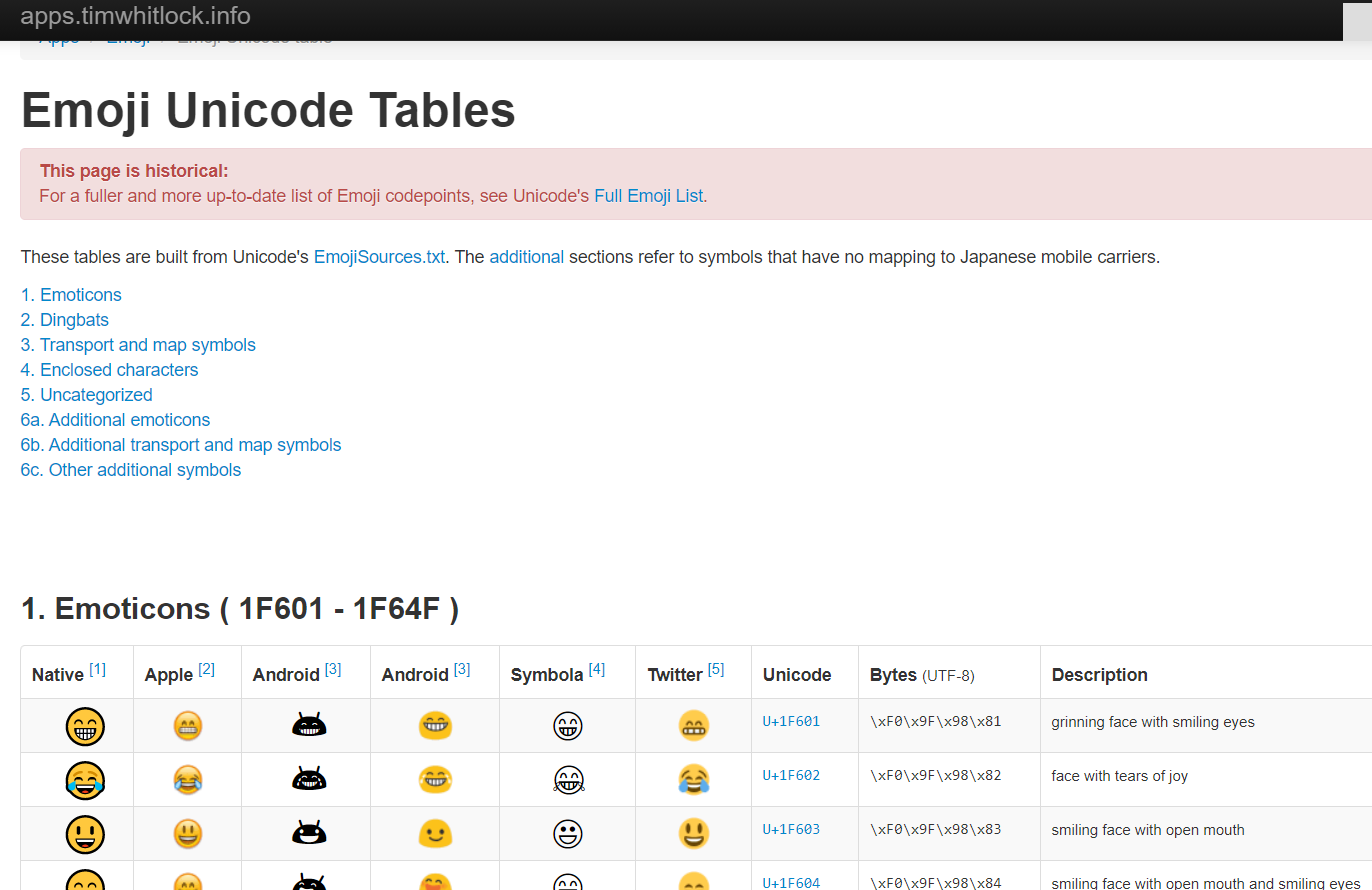Open Unicode's Full Emoji List link
The width and height of the screenshot is (1372, 890).
tap(648, 196)
